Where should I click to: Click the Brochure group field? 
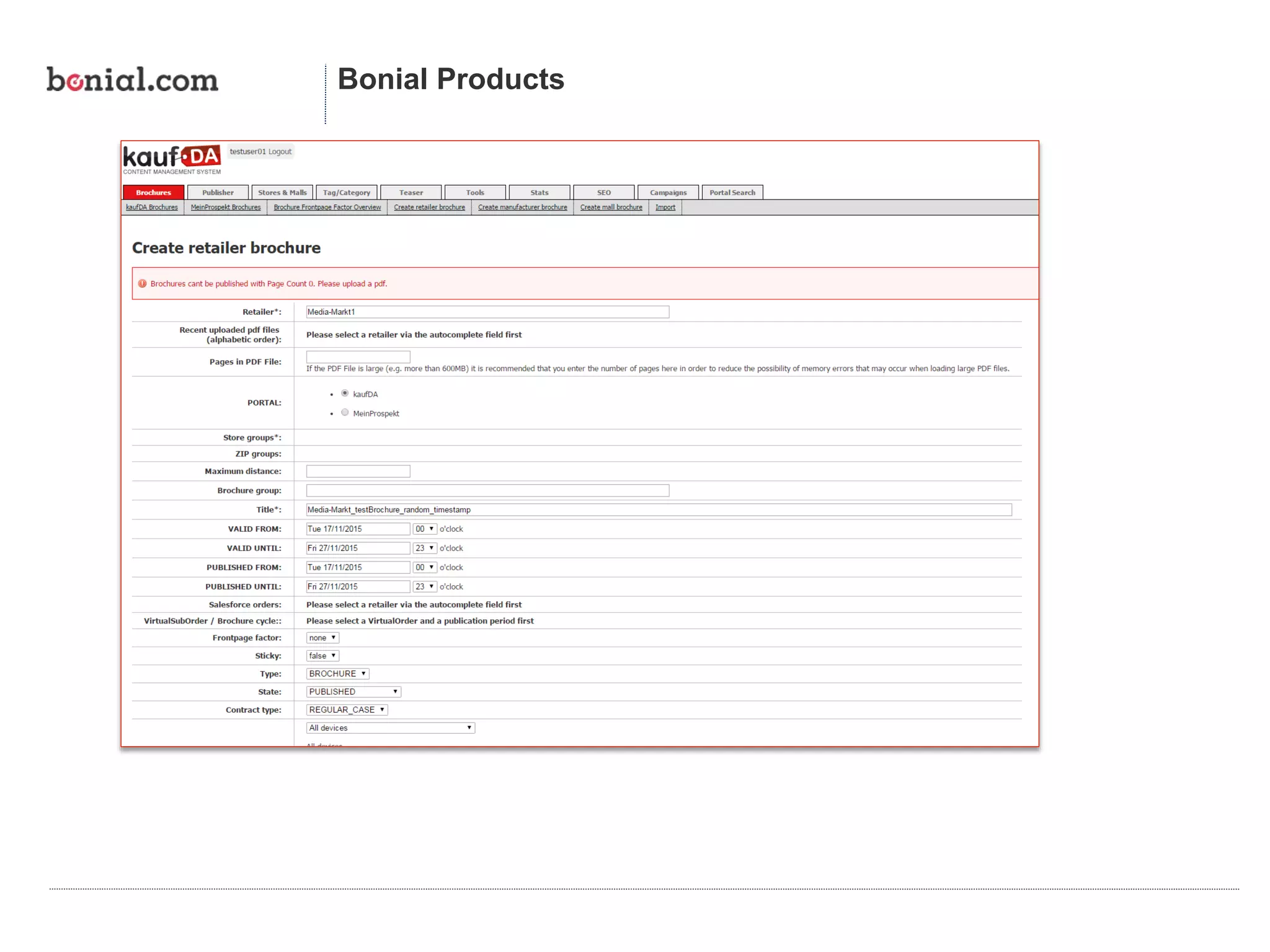point(487,490)
